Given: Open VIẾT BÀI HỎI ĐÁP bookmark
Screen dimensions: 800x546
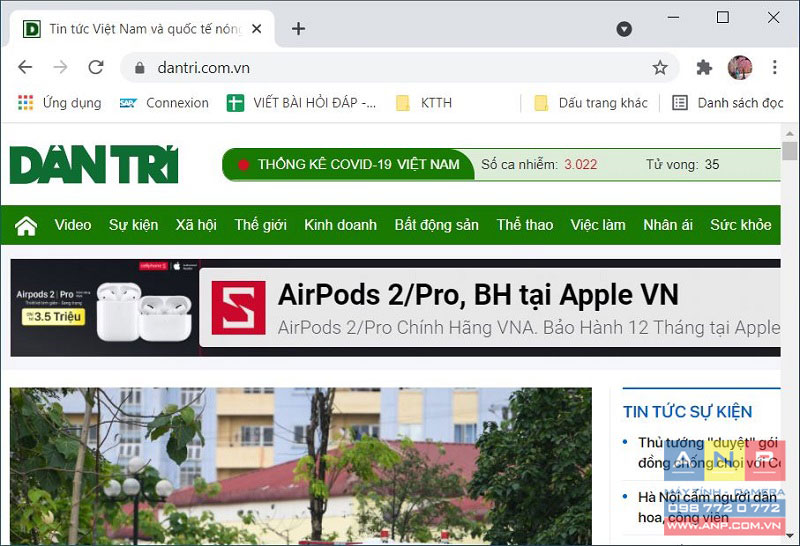Looking at the screenshot, I should point(301,103).
